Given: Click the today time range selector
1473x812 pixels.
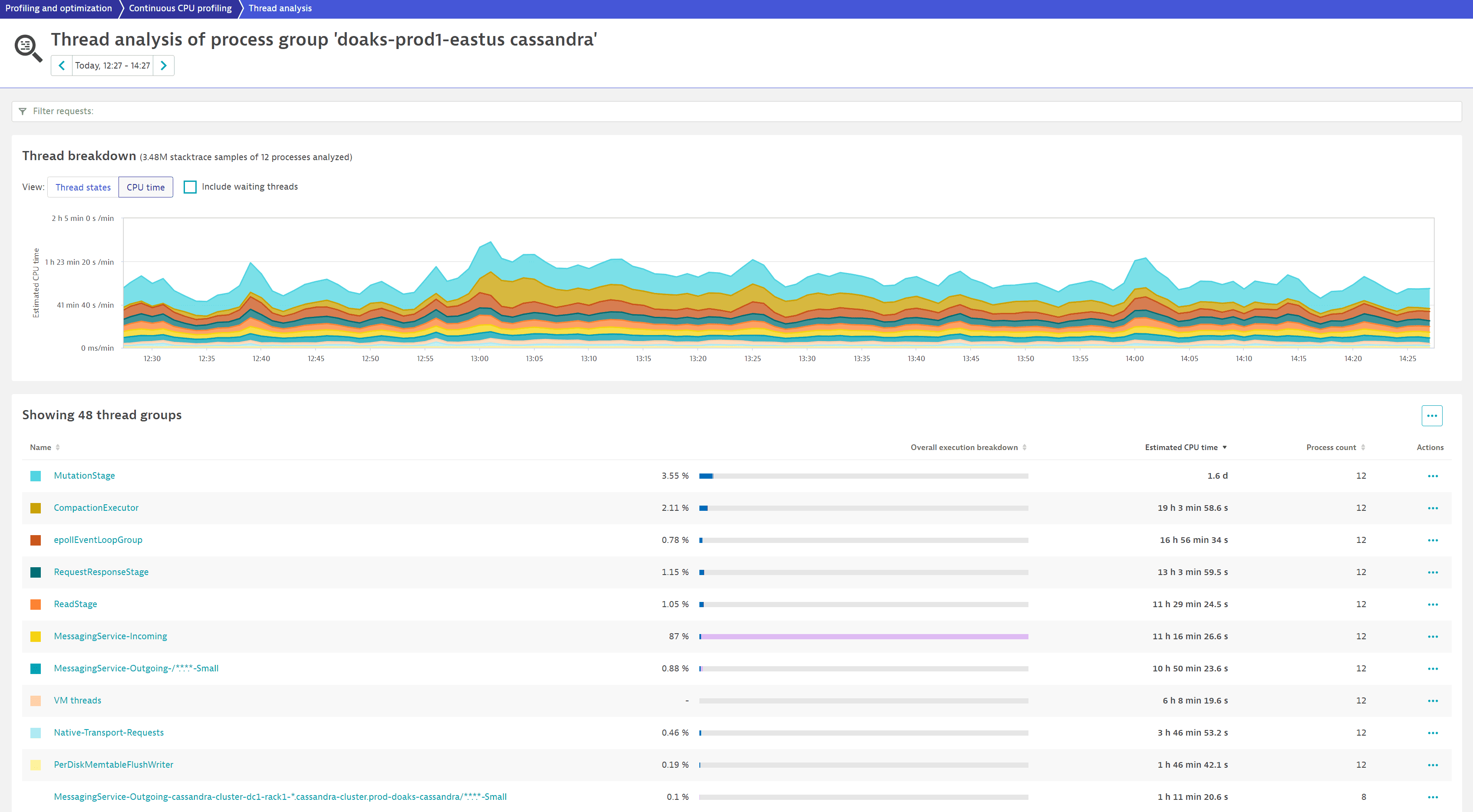Looking at the screenshot, I should 113,65.
